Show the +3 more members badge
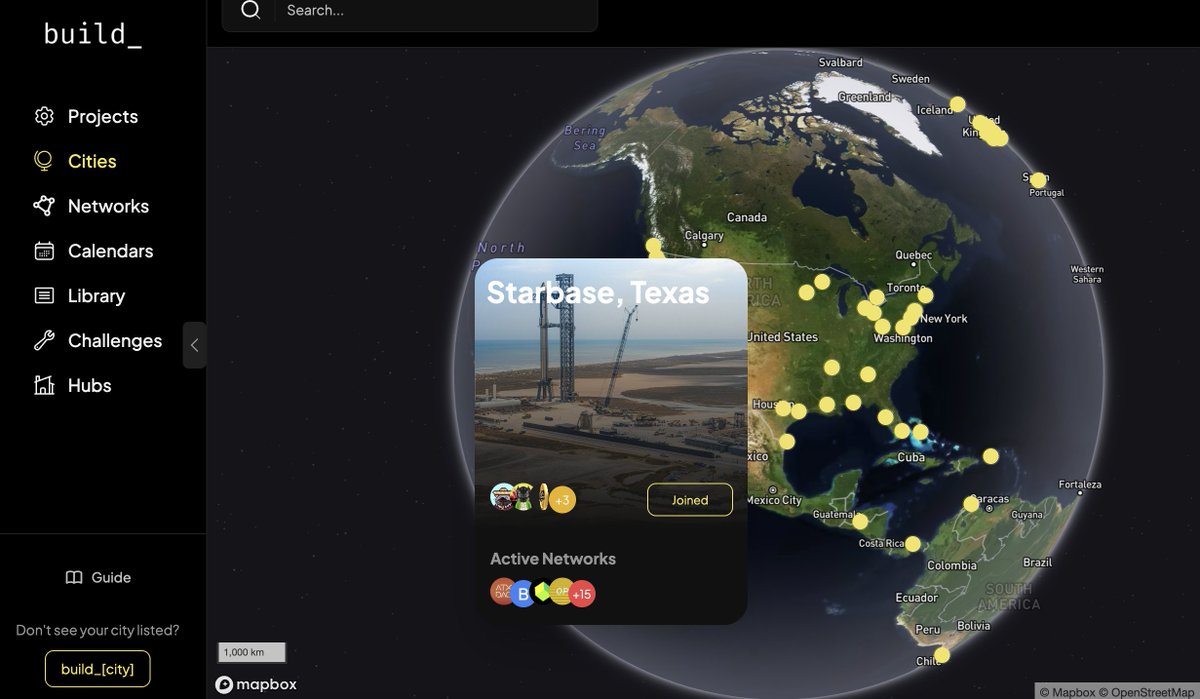This screenshot has width=1200, height=699. click(x=562, y=499)
